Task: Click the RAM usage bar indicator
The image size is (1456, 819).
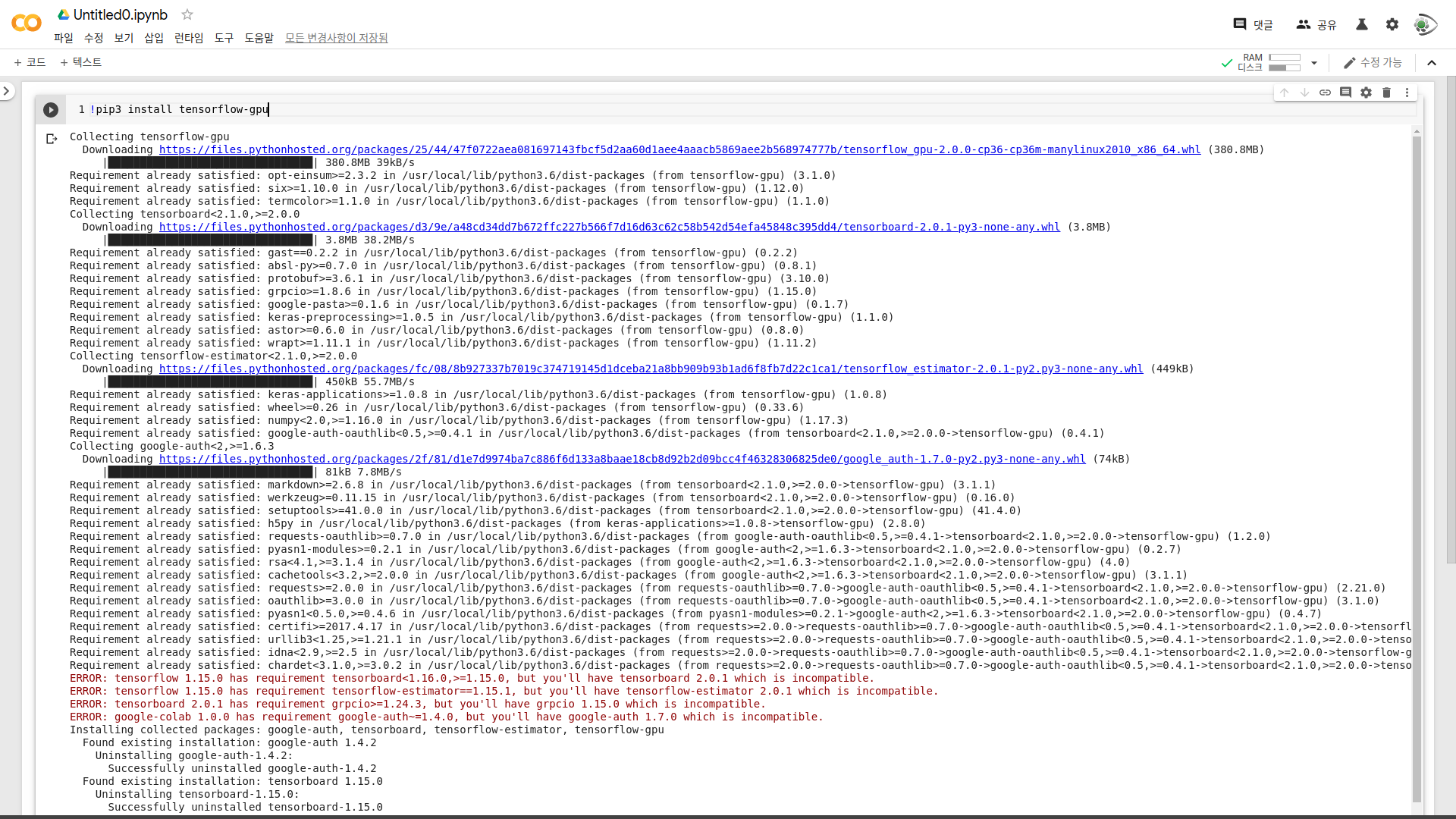Action: [x=1285, y=58]
